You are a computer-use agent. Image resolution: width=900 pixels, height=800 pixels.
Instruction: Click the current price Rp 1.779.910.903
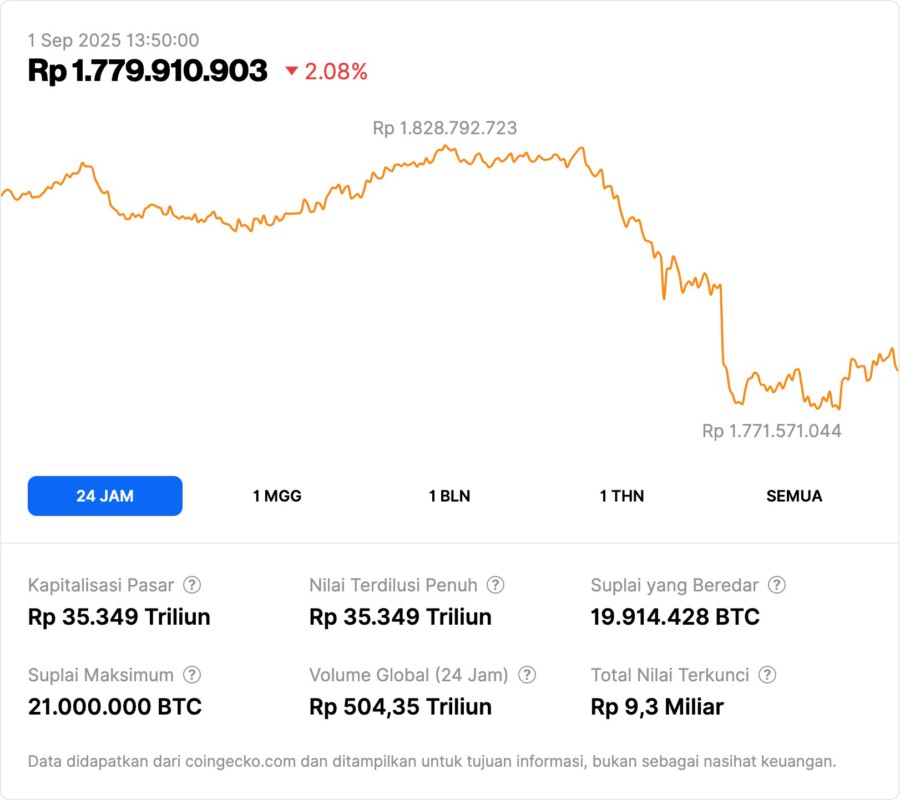click(148, 71)
